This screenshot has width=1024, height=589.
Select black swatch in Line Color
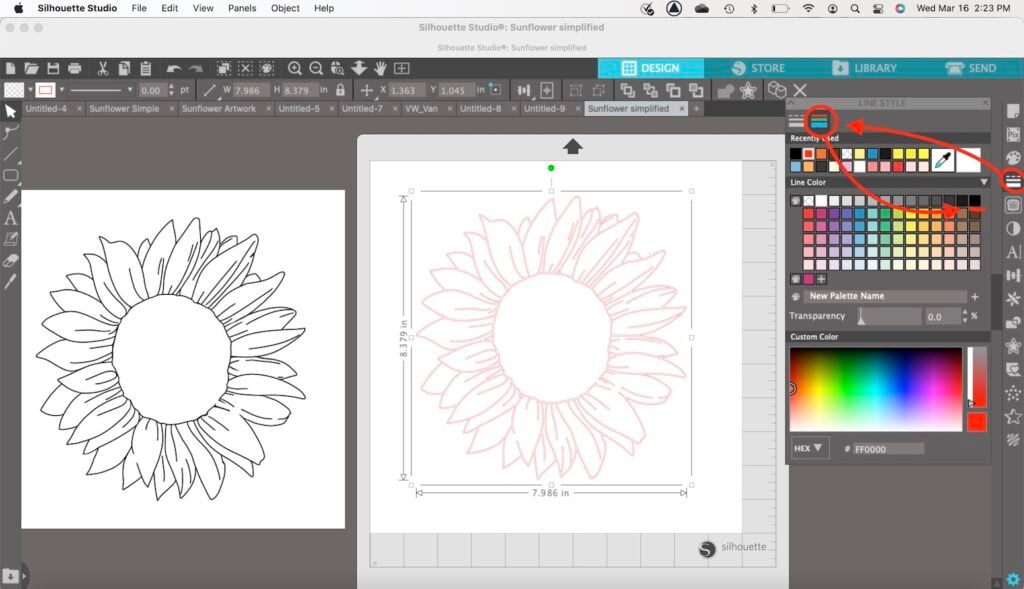tap(974, 200)
